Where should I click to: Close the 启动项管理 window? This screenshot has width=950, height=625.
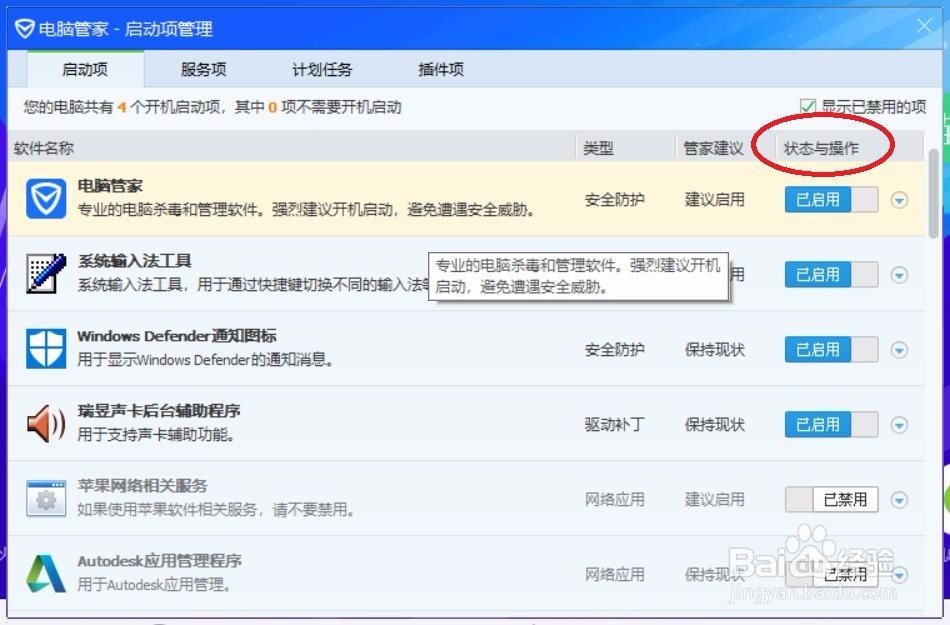(924, 25)
